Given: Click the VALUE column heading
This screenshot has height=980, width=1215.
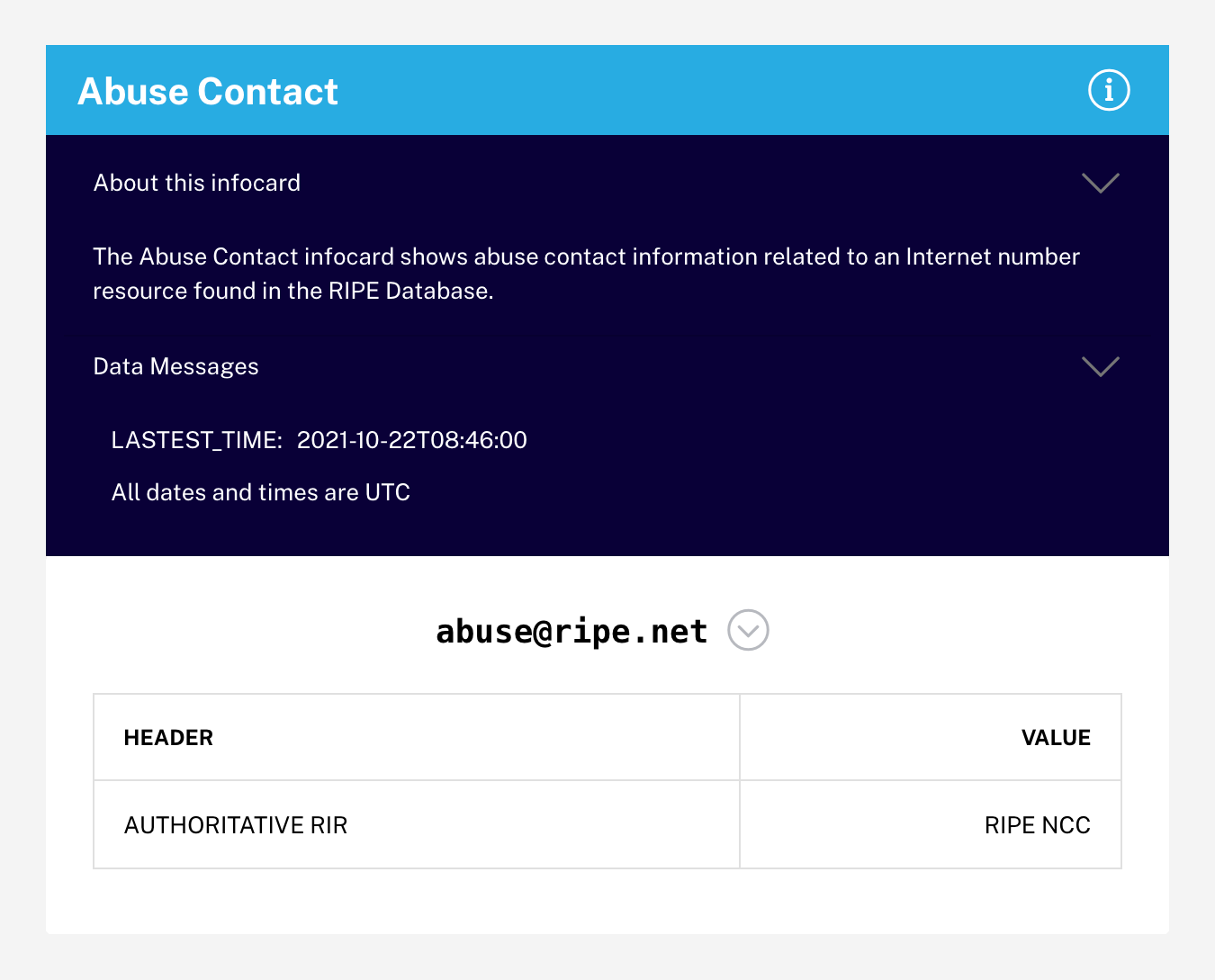Looking at the screenshot, I should point(1056,738).
